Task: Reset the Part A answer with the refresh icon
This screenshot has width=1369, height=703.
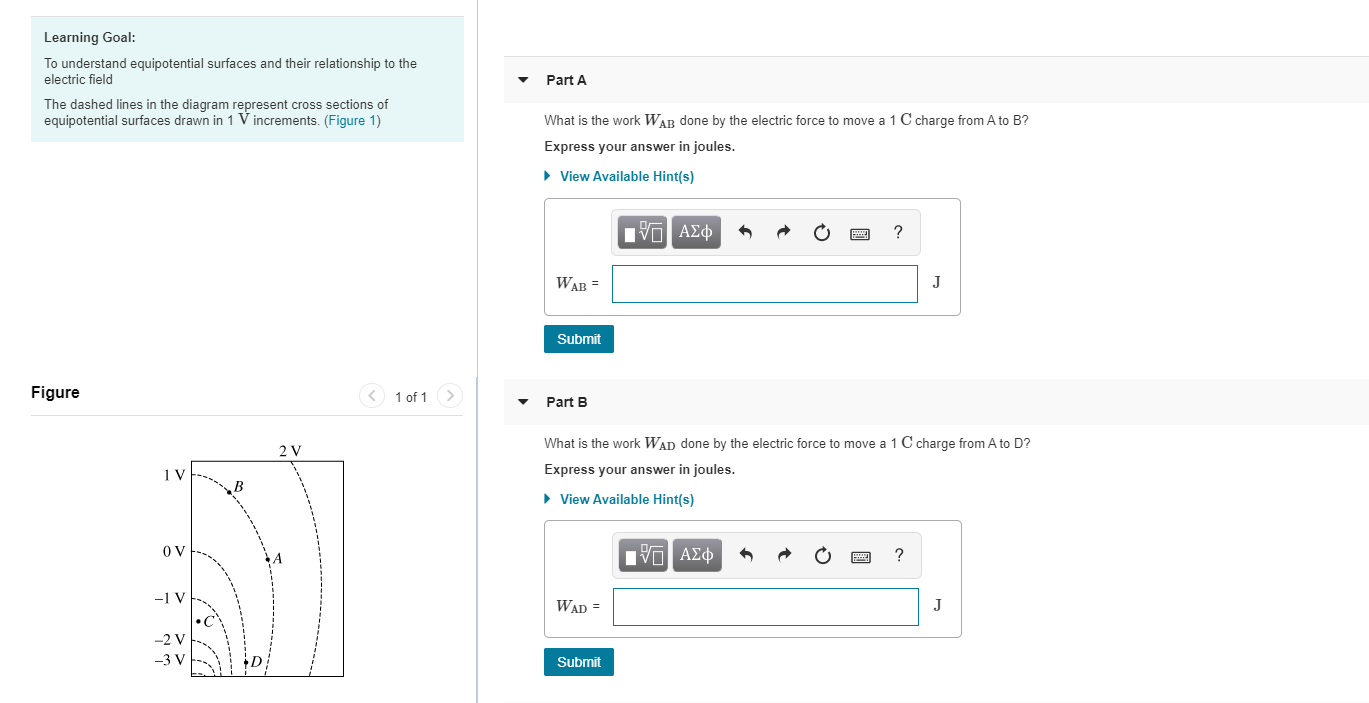Action: pos(821,232)
